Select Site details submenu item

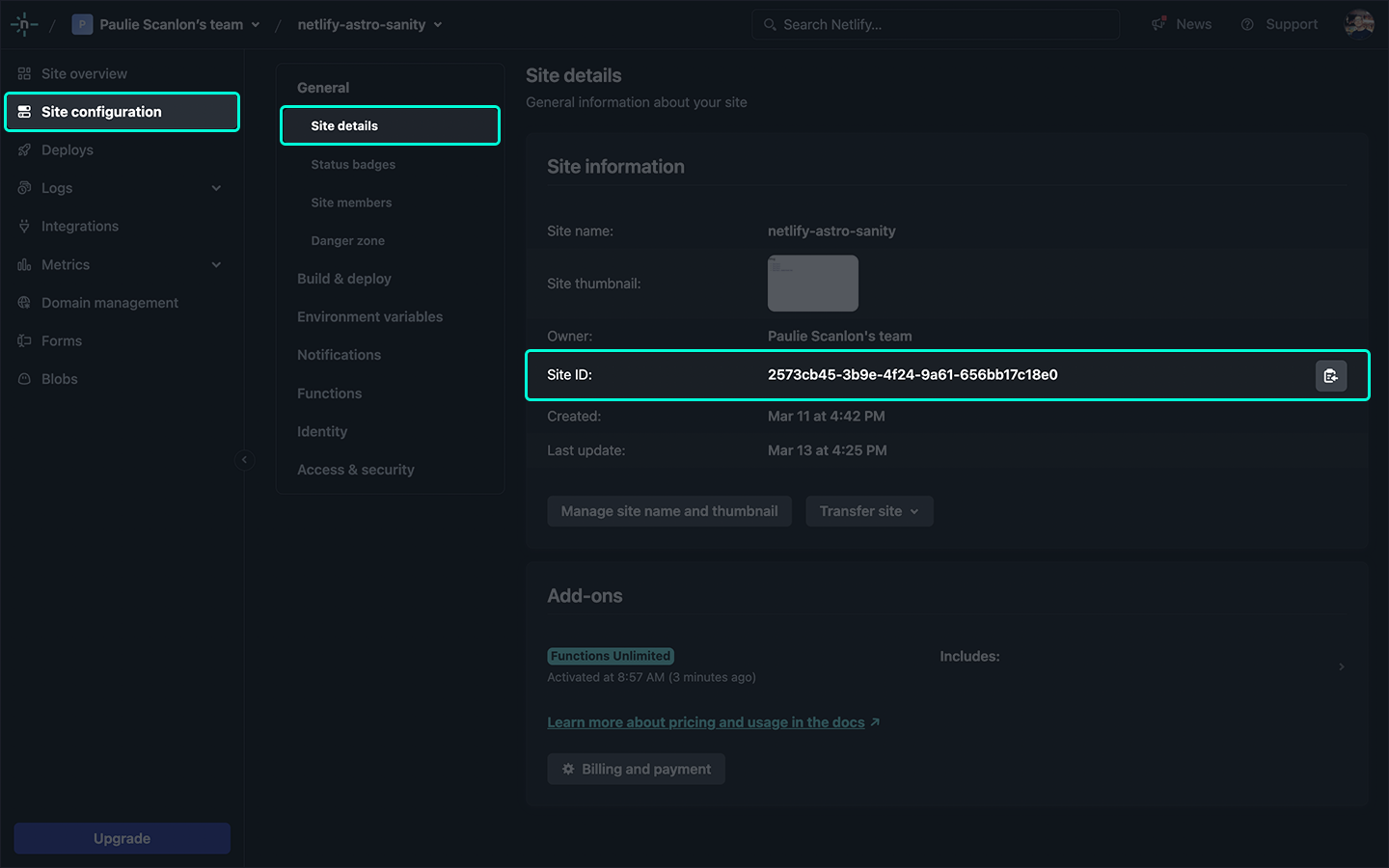(390, 125)
